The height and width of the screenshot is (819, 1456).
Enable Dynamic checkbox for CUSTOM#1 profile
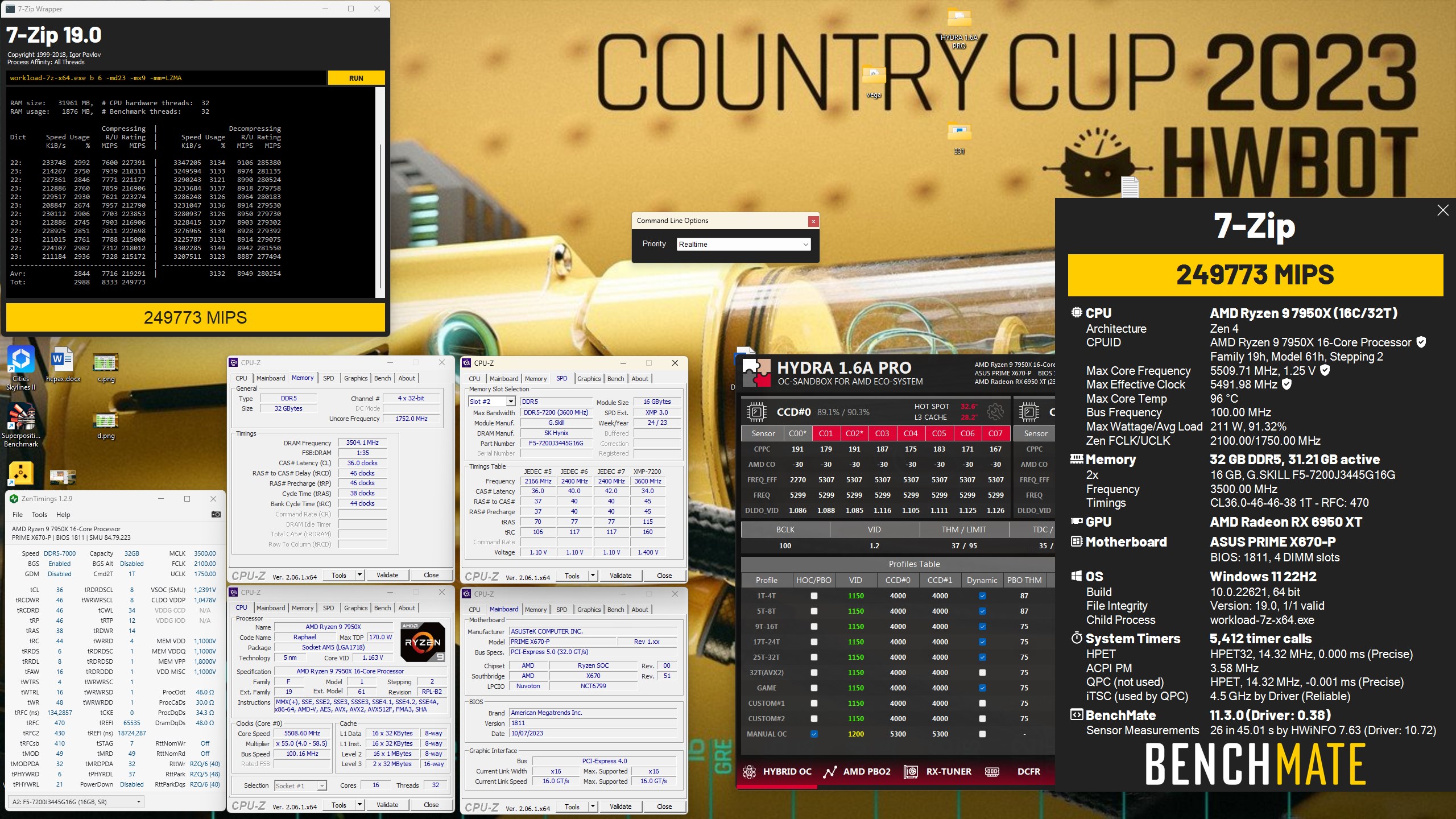point(982,703)
